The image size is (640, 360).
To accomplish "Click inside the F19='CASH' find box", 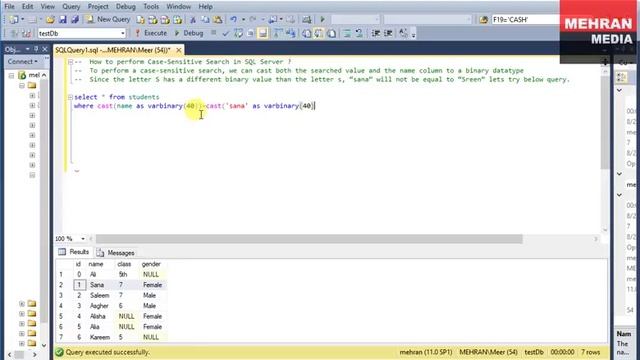I will click(525, 20).
